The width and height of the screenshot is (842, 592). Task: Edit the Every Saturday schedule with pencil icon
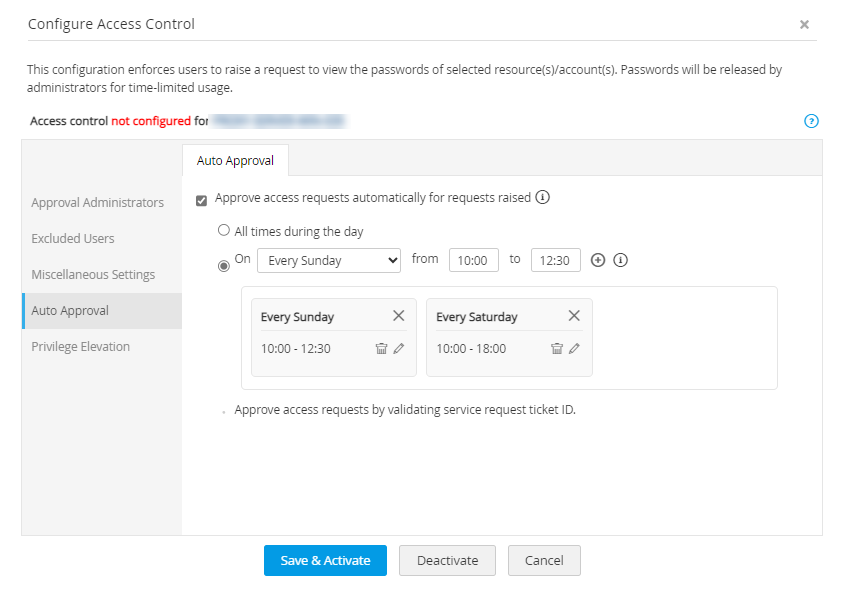(x=574, y=349)
